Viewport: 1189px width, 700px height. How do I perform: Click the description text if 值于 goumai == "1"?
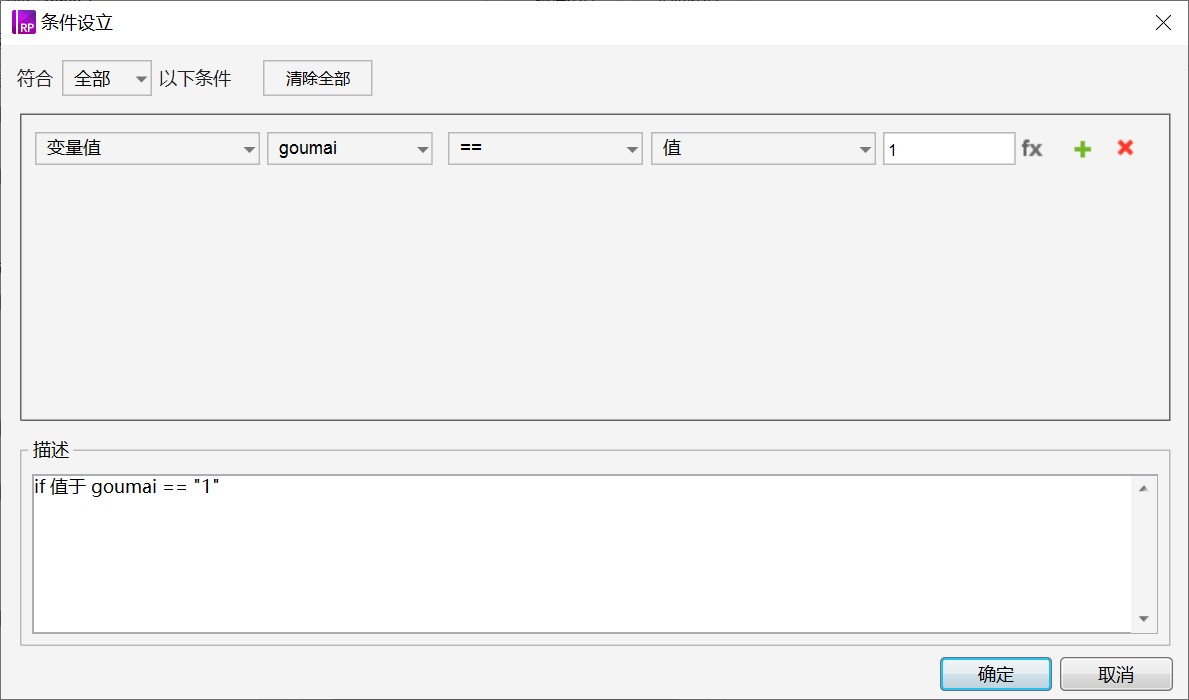tap(127, 486)
